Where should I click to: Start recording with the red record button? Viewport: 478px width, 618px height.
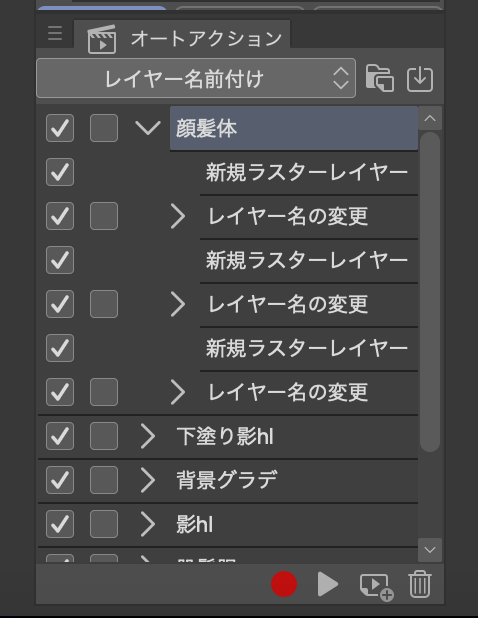pyautogui.click(x=284, y=584)
